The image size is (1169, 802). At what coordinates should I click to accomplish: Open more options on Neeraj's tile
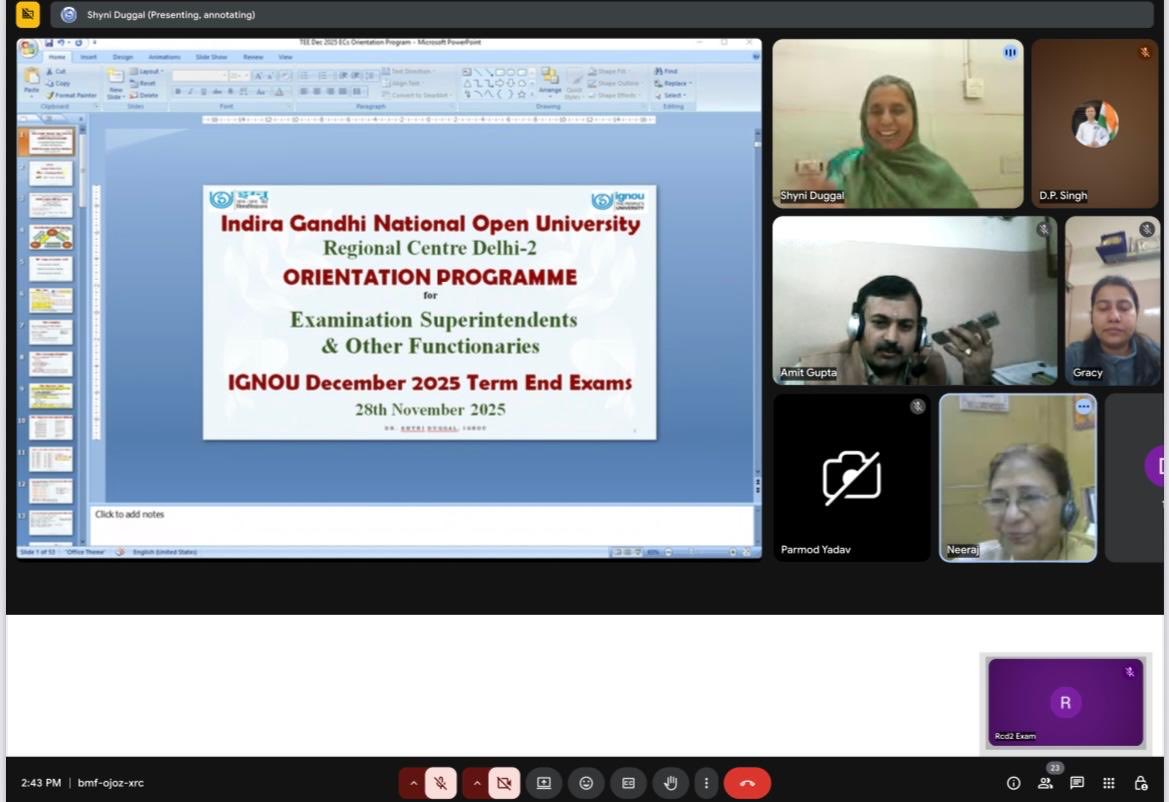(1083, 406)
